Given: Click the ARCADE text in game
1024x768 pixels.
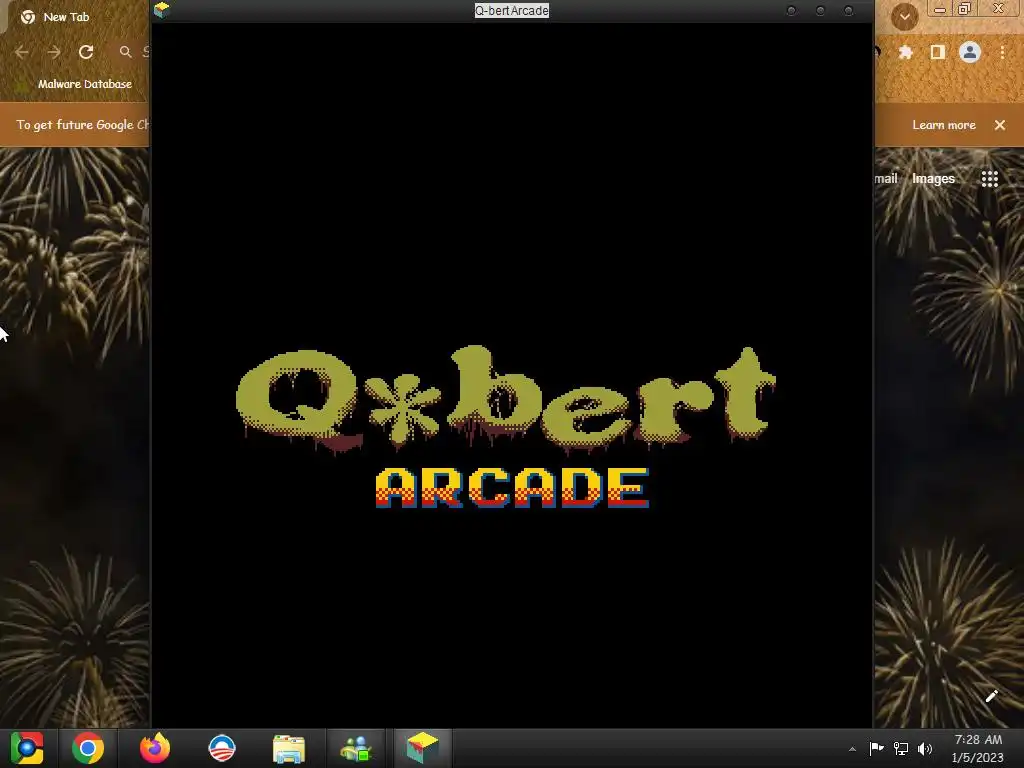Looking at the screenshot, I should click(512, 487).
